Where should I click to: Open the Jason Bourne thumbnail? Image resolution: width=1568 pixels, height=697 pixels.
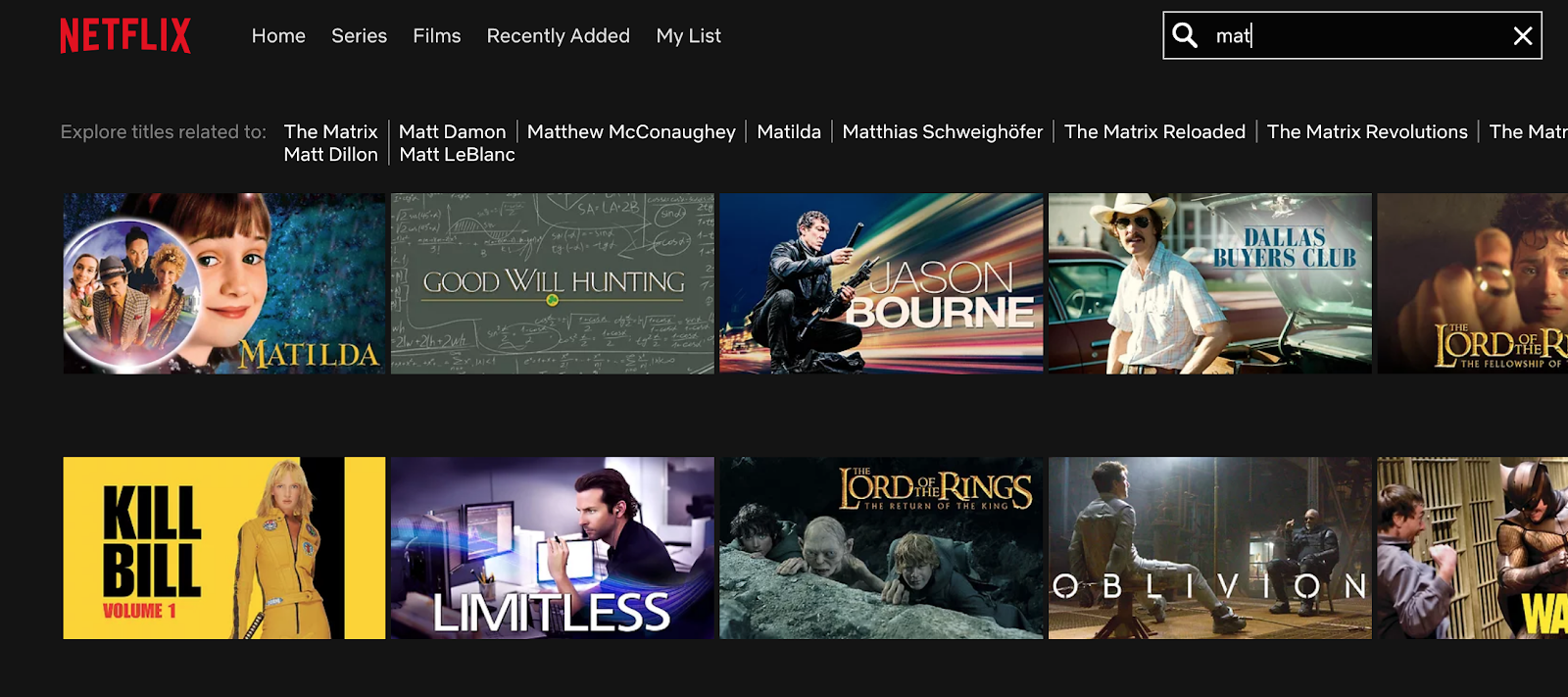pos(881,283)
